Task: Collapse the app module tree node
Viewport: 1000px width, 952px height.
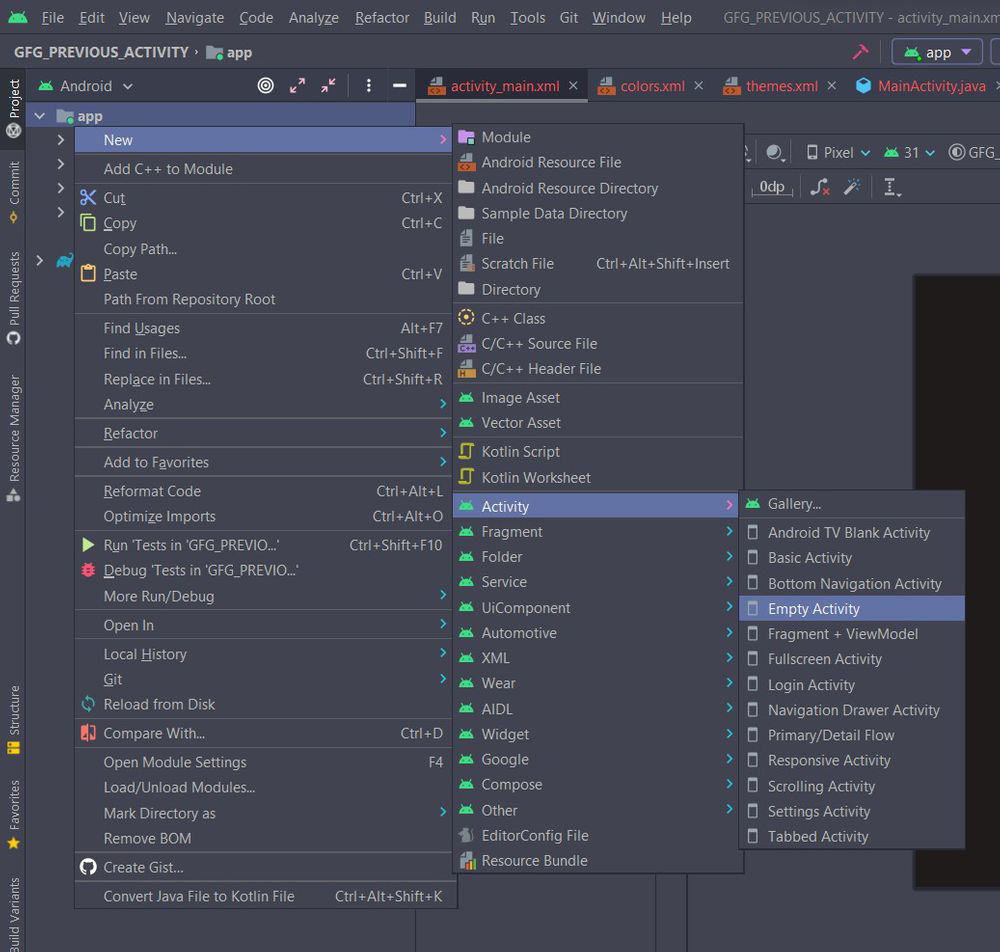Action: (x=39, y=116)
